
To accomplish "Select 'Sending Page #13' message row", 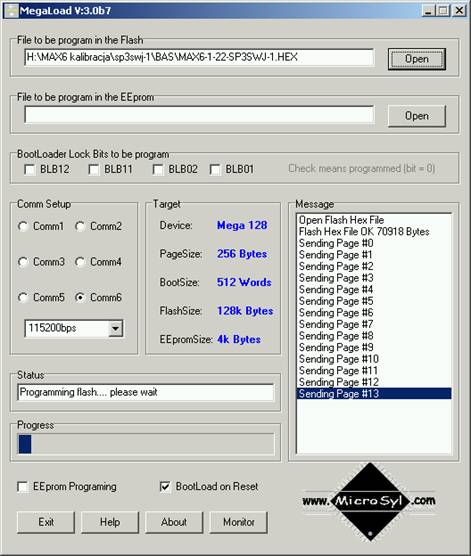I will click(374, 394).
